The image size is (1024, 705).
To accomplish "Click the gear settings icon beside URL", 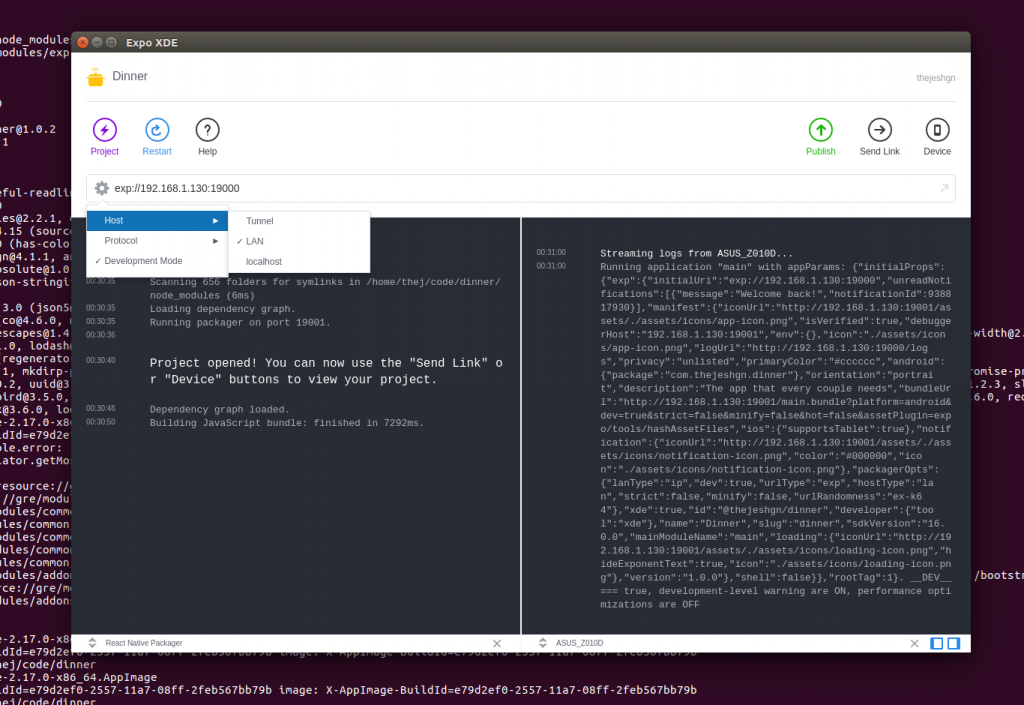I will coord(101,188).
